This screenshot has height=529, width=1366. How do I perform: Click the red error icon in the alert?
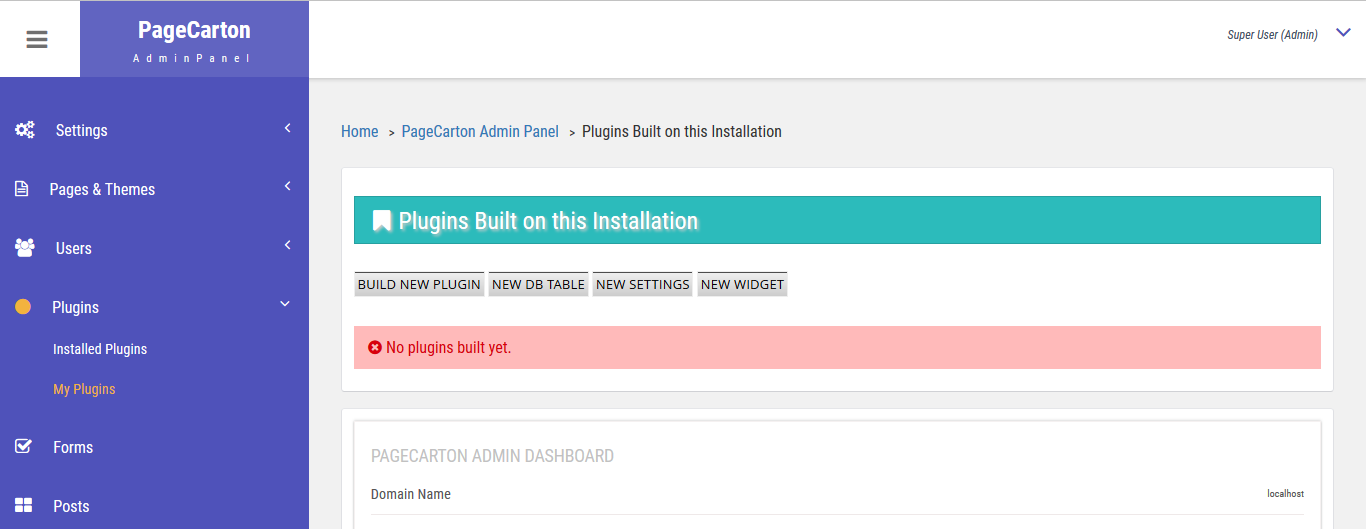(x=375, y=347)
